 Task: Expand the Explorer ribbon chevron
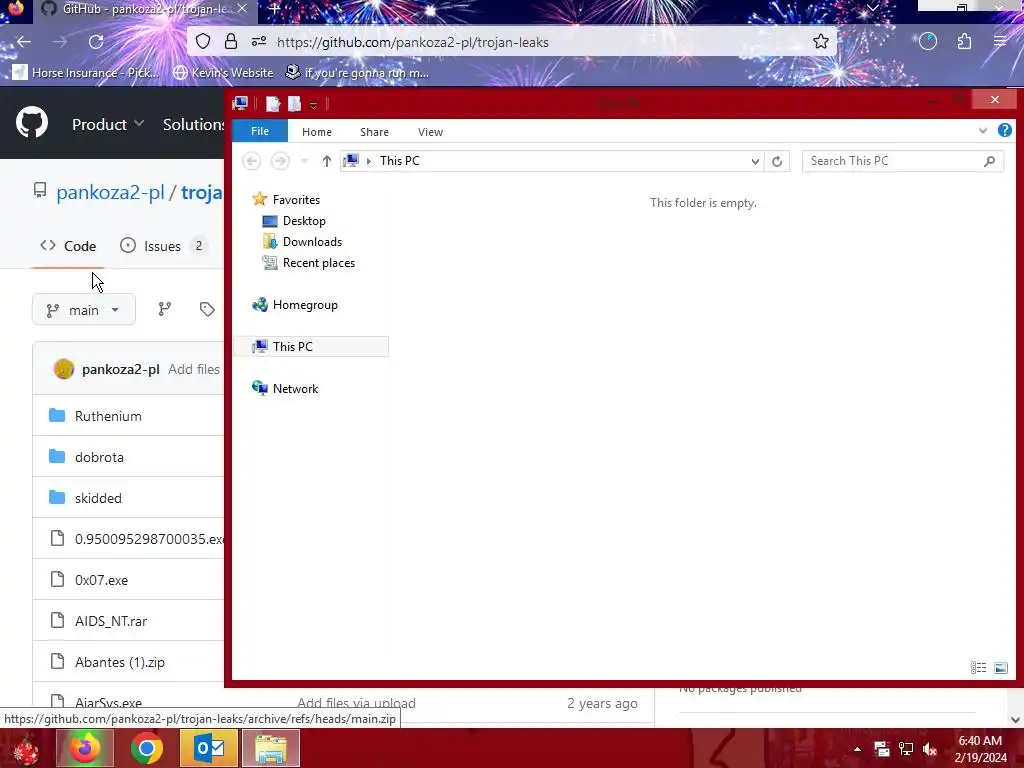[983, 131]
